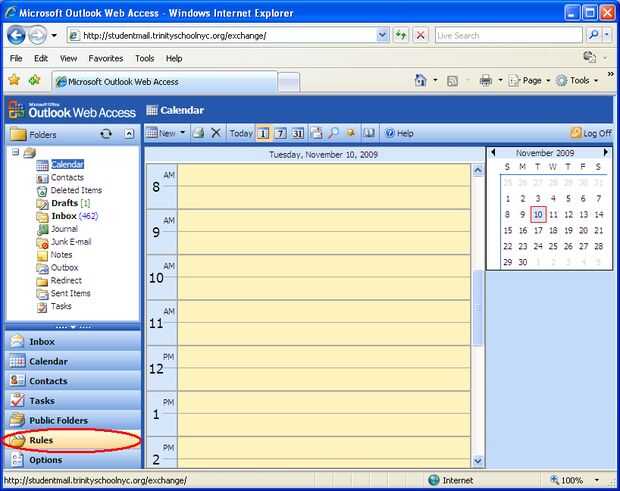Image resolution: width=620 pixels, height=491 pixels.
Task: Click the Refresh page icon
Action: point(401,36)
